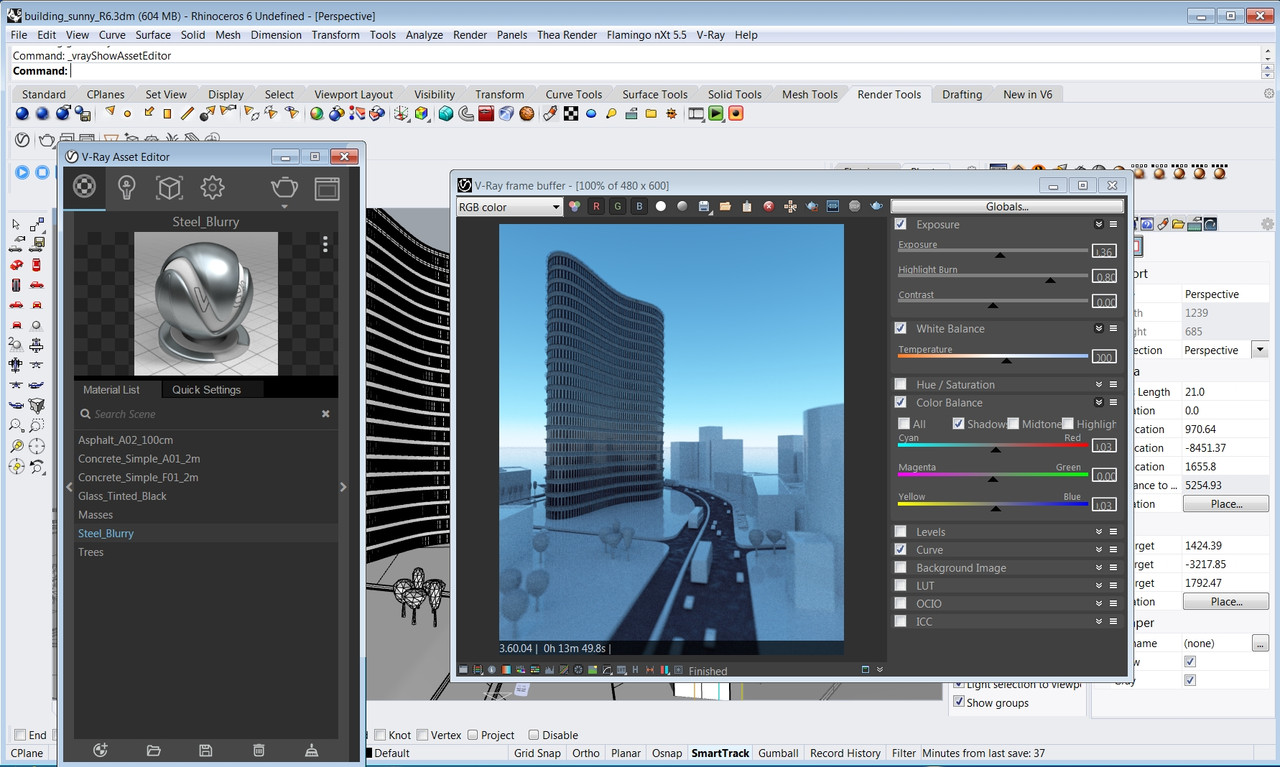1280x767 pixels.
Task: Open material preview three-dot options menu
Action: (325, 244)
